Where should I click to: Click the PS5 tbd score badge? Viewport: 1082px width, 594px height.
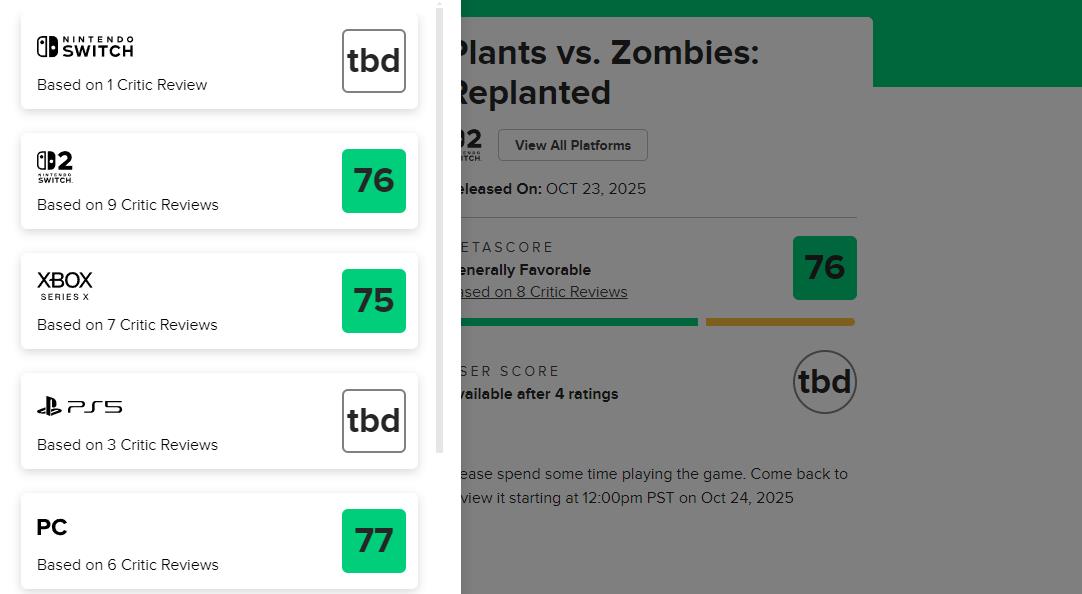tap(374, 421)
